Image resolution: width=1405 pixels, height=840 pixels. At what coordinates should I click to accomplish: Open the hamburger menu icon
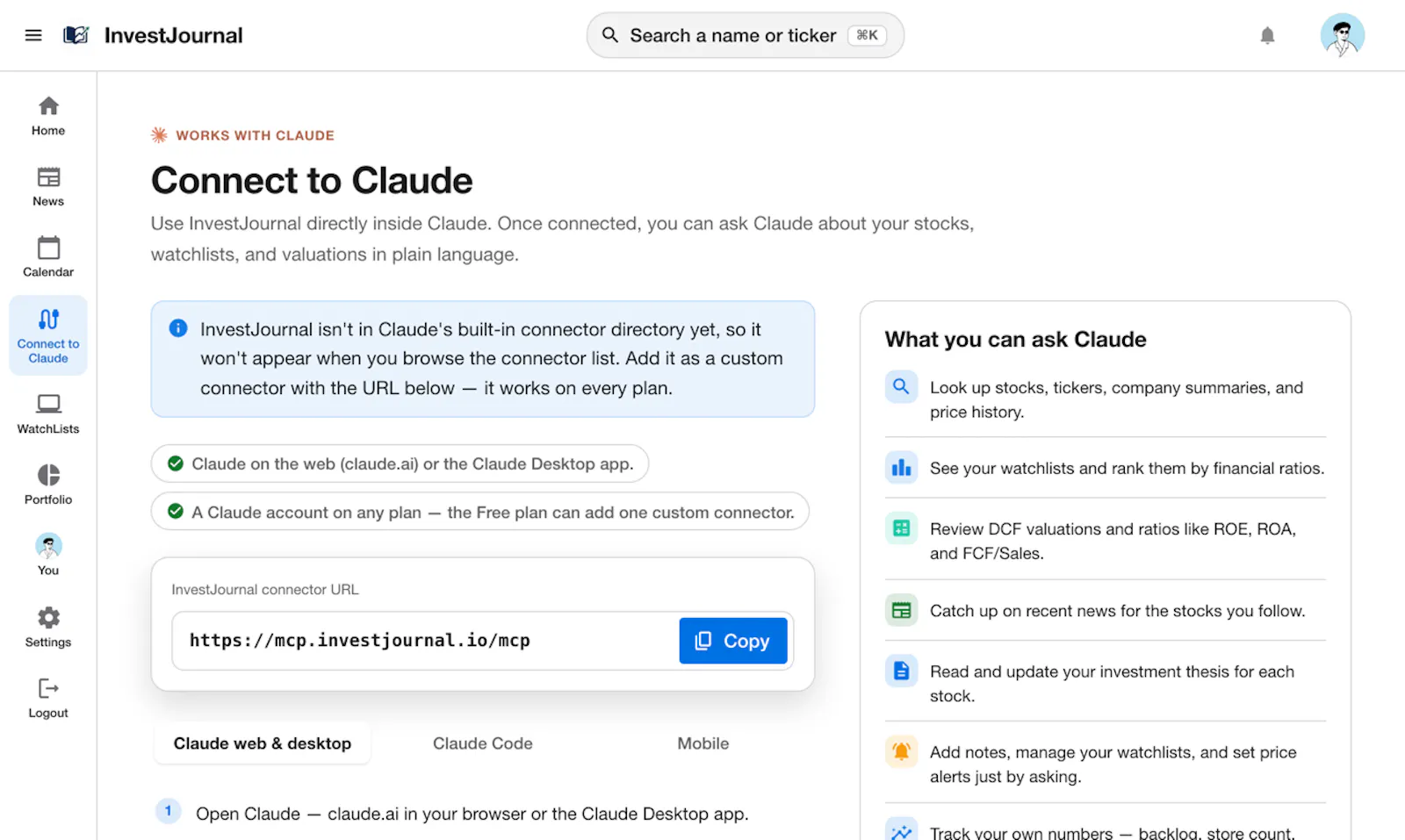click(33, 35)
